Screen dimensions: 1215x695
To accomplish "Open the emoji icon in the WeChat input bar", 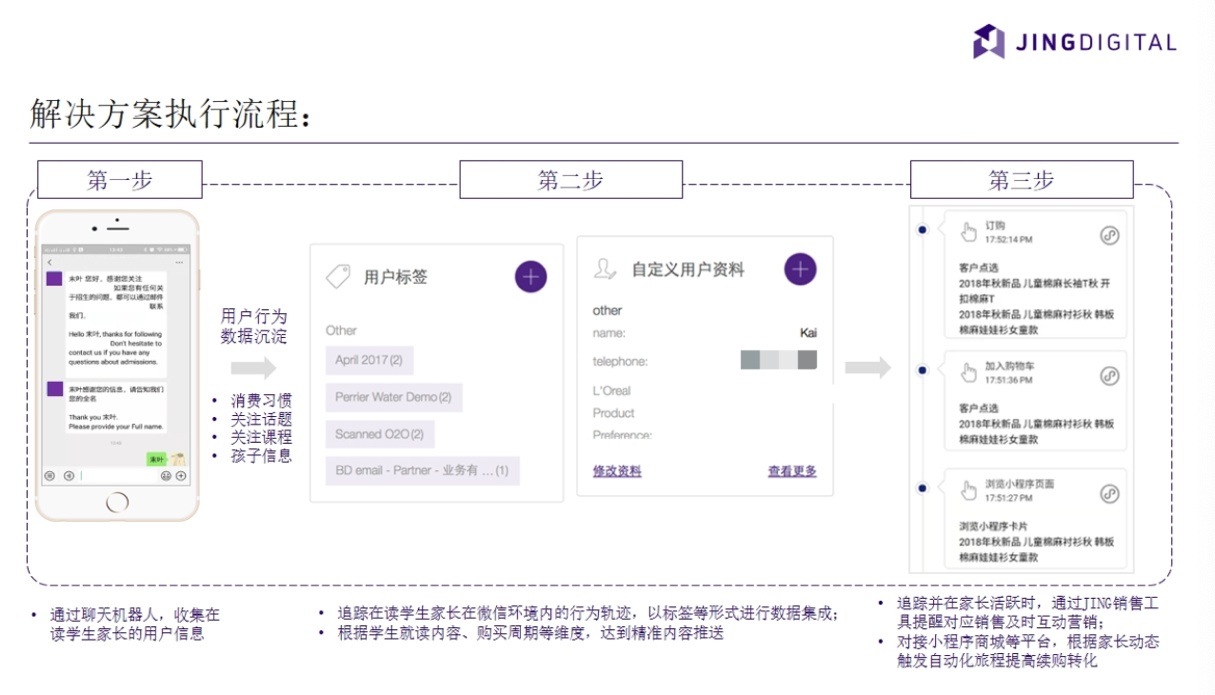I will pyautogui.click(x=166, y=476).
